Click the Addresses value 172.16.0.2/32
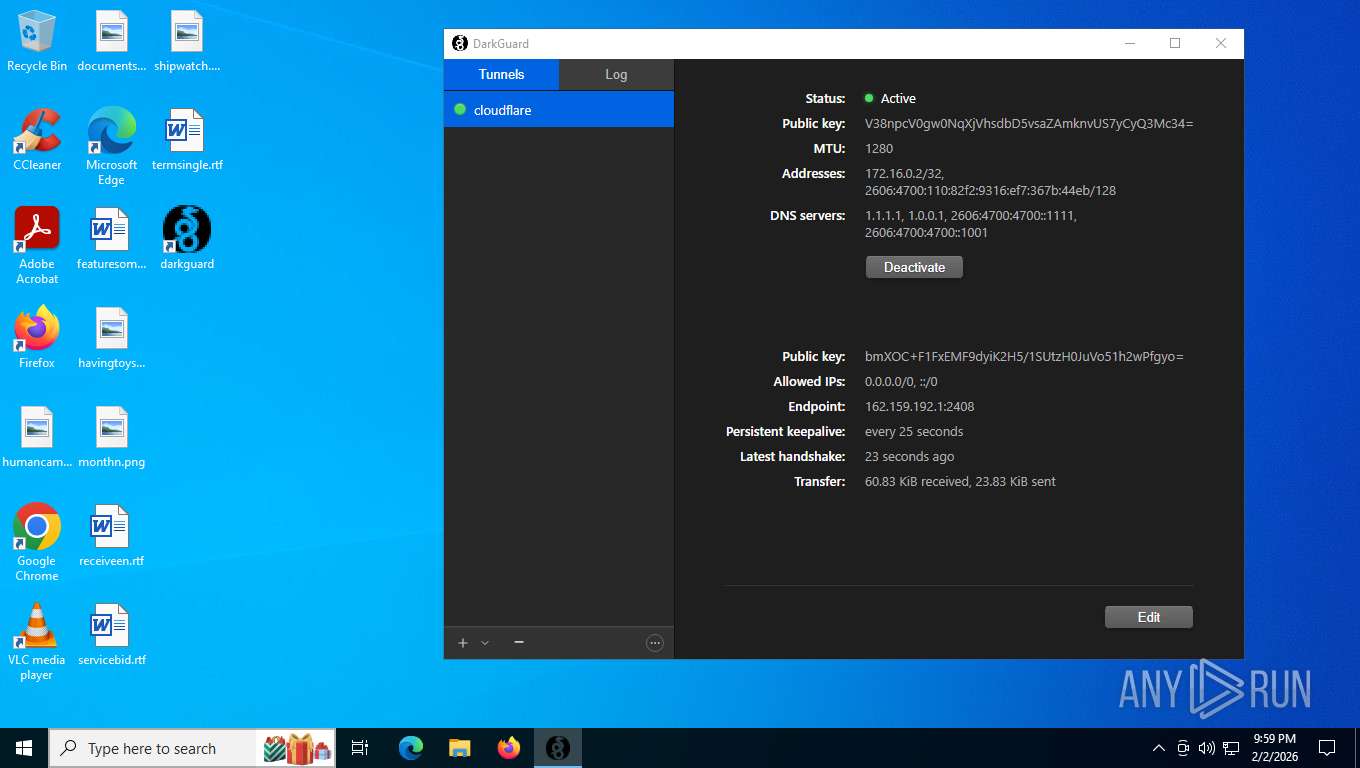Viewport: 1360px width, 768px height. click(x=990, y=182)
